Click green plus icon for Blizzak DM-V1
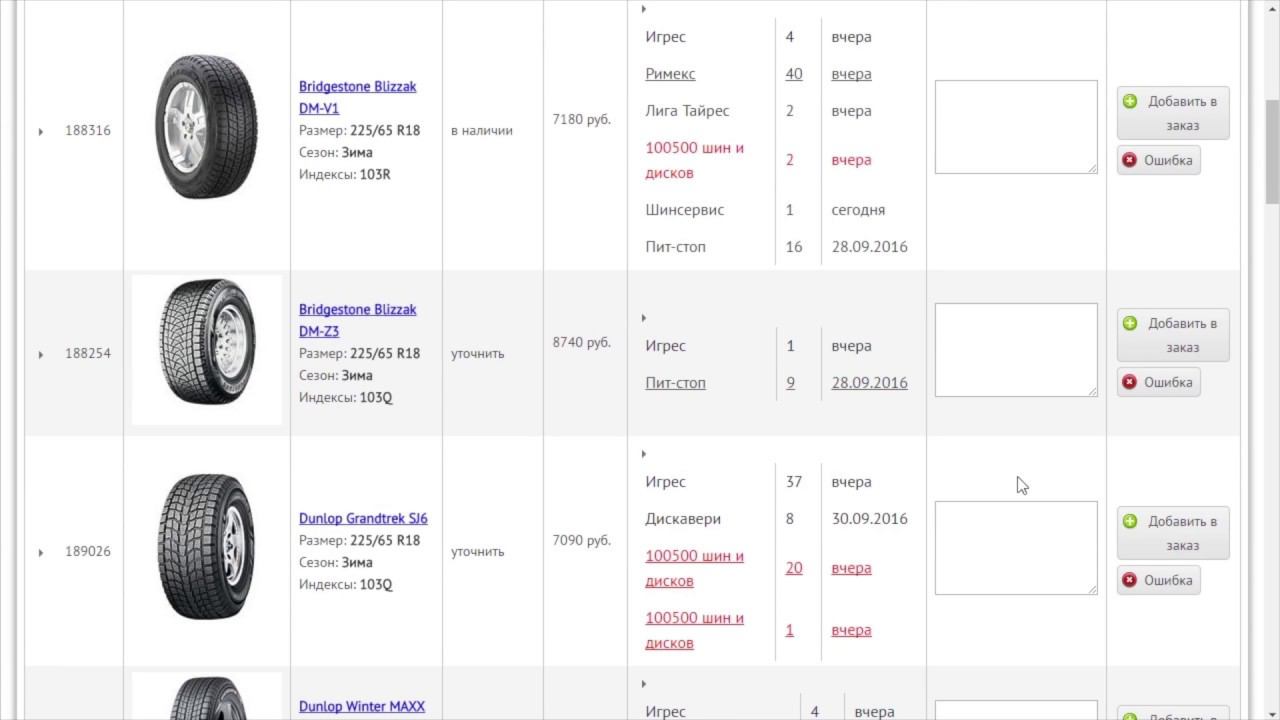The height and width of the screenshot is (720, 1280). pyautogui.click(x=1130, y=101)
